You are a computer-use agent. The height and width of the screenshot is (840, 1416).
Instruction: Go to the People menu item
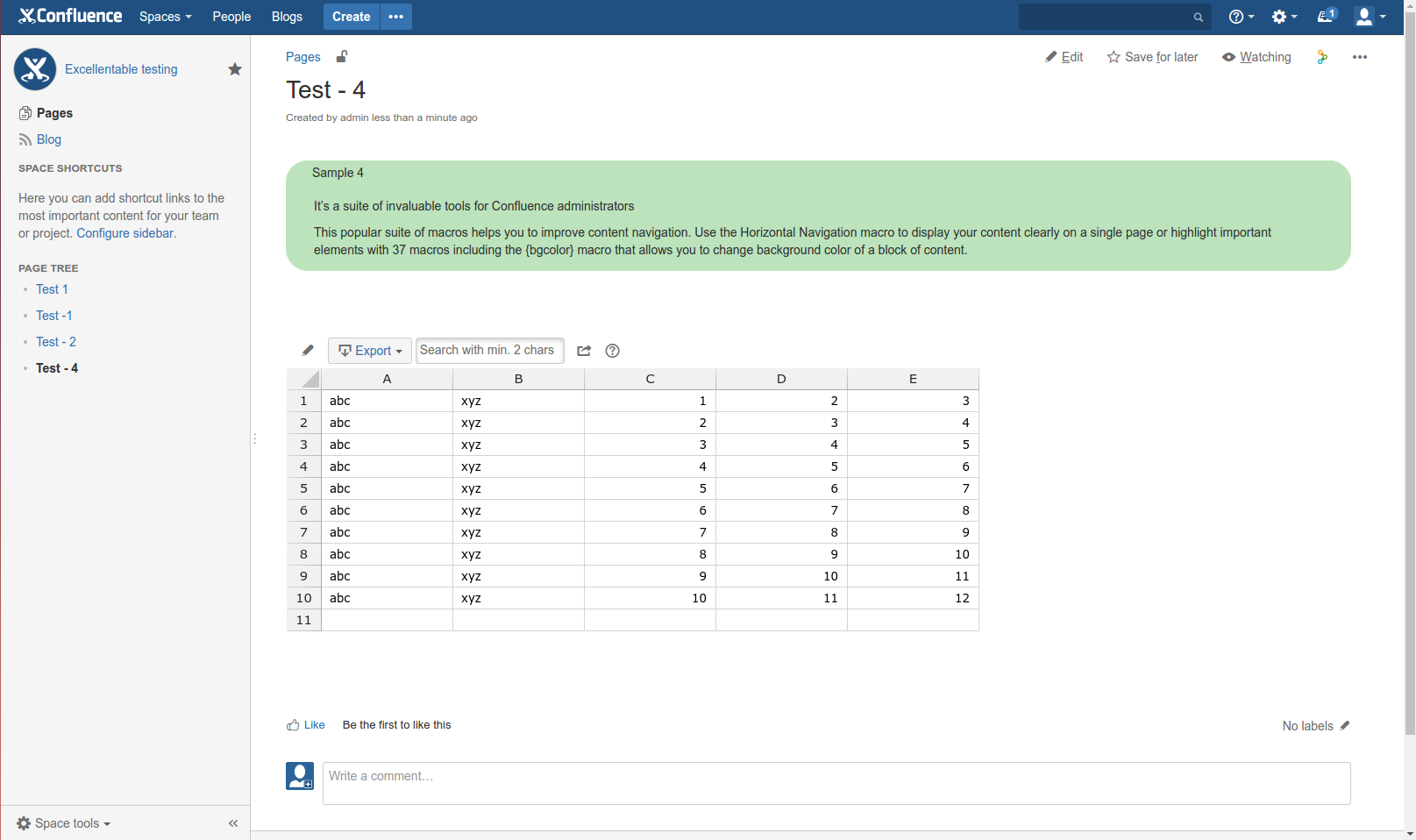tap(231, 17)
